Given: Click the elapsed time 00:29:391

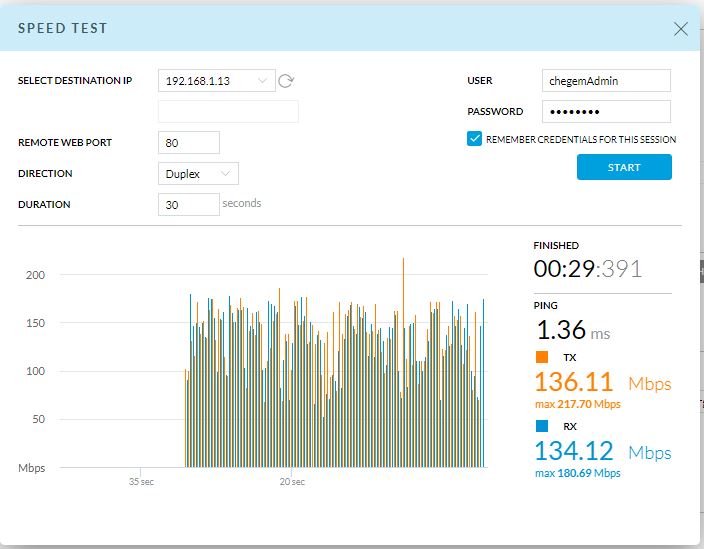Looking at the screenshot, I should pyautogui.click(x=588, y=269).
